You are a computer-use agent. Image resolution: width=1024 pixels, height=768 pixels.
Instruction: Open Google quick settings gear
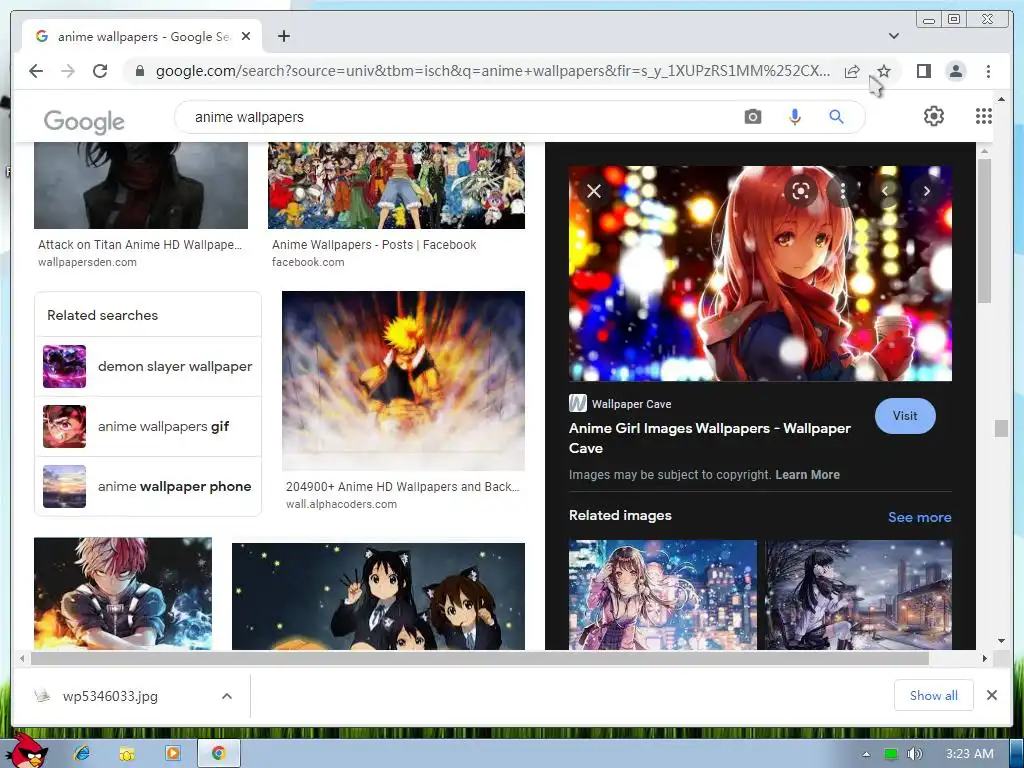click(x=933, y=116)
